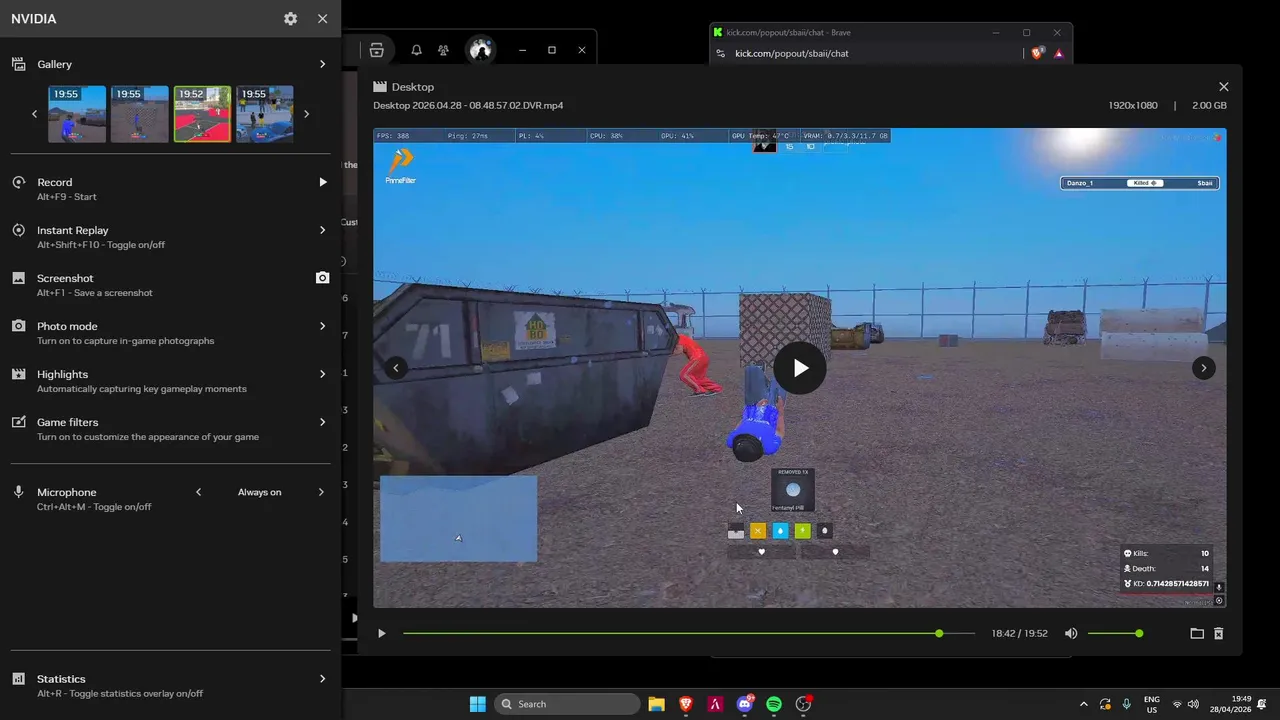
Task: Show next gallery thumbnails
Action: tap(306, 114)
